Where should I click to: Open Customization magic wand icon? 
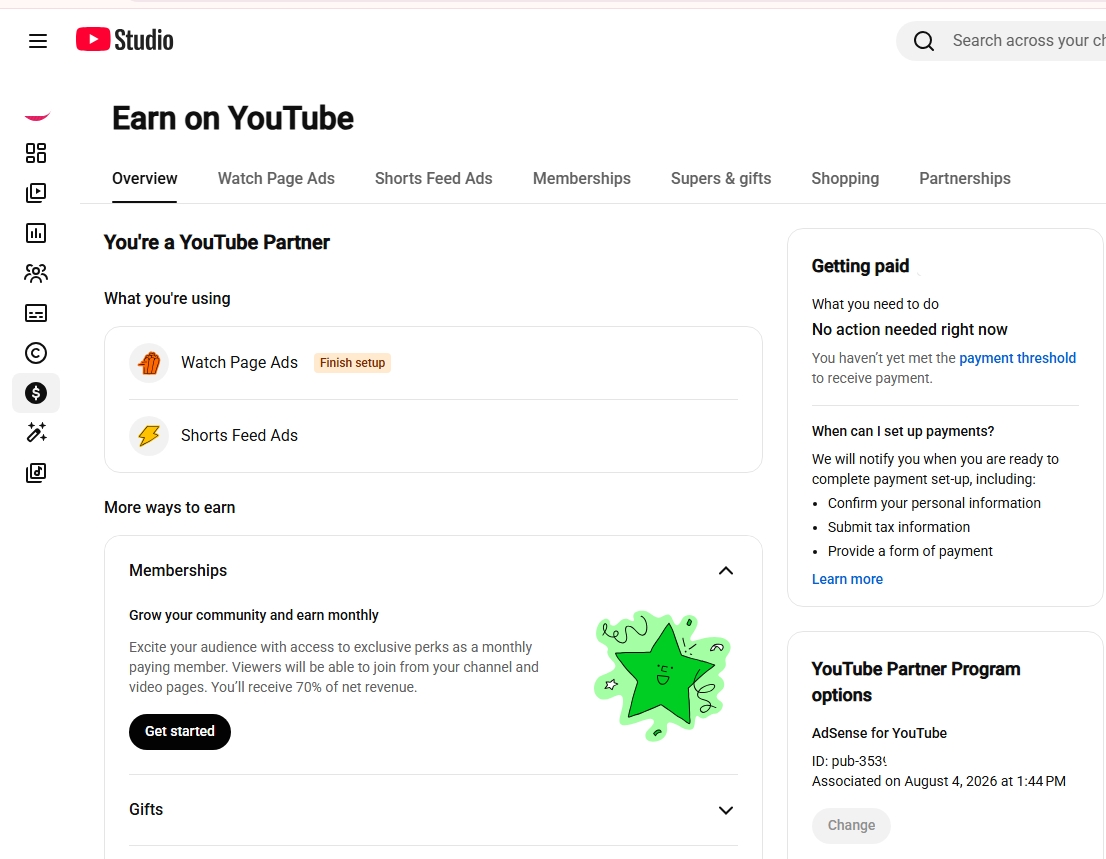(36, 432)
